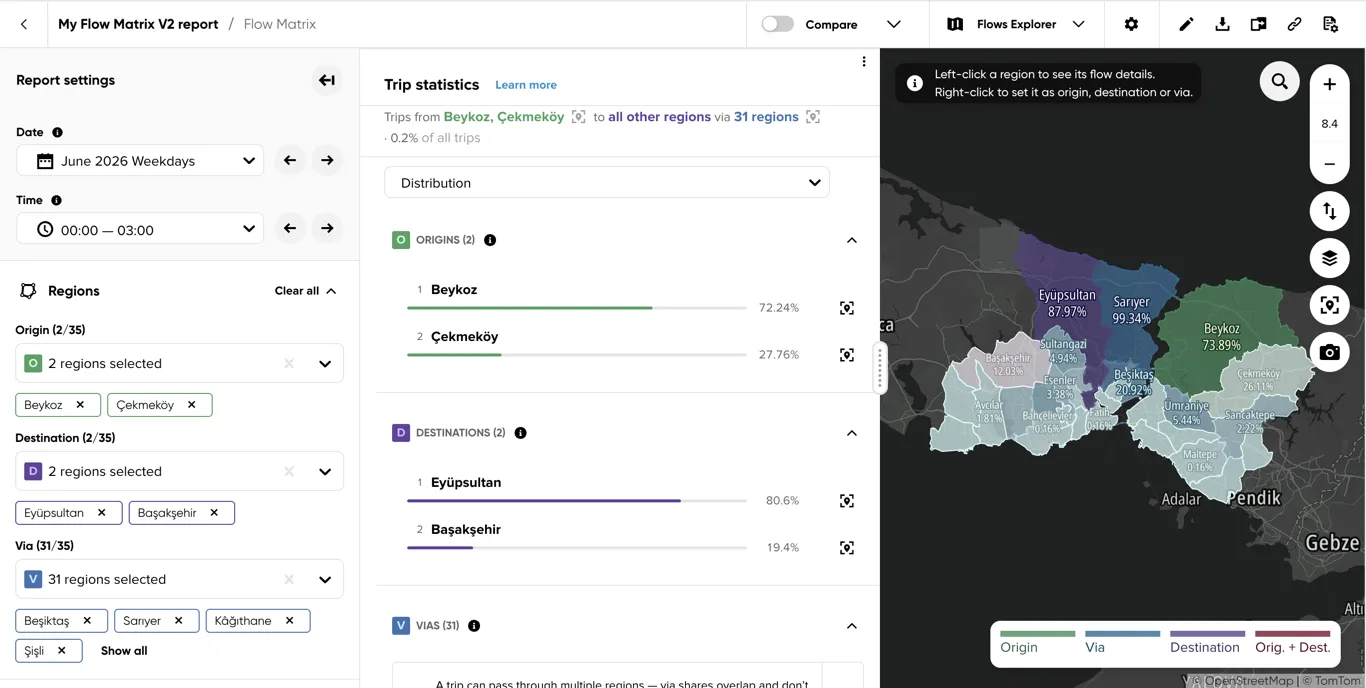Expand the Compare options chevron
The height and width of the screenshot is (688, 1366).
894,24
